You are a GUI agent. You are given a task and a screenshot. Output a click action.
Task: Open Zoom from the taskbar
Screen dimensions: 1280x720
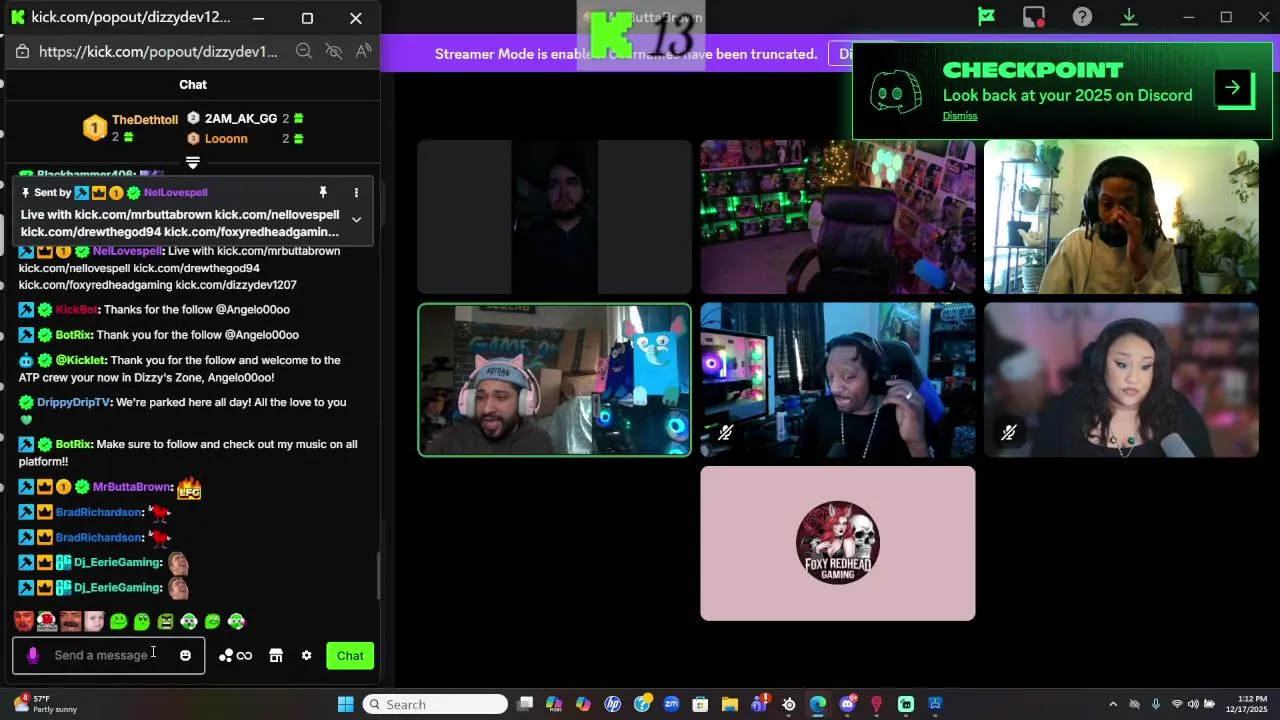[x=671, y=704]
